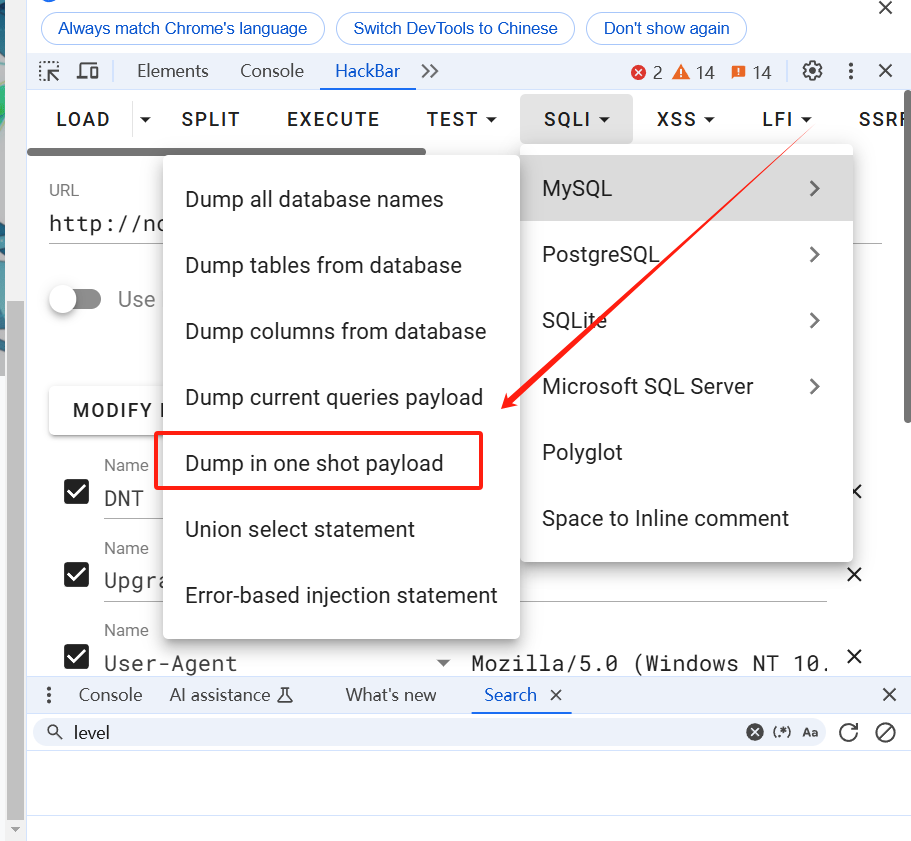
Task: Open more DevTools tabs chevron
Action: coord(430,71)
